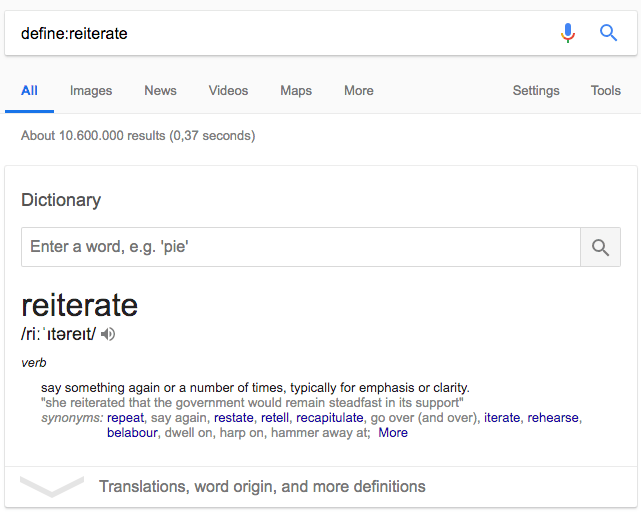Switch to the Images tab

point(91,90)
